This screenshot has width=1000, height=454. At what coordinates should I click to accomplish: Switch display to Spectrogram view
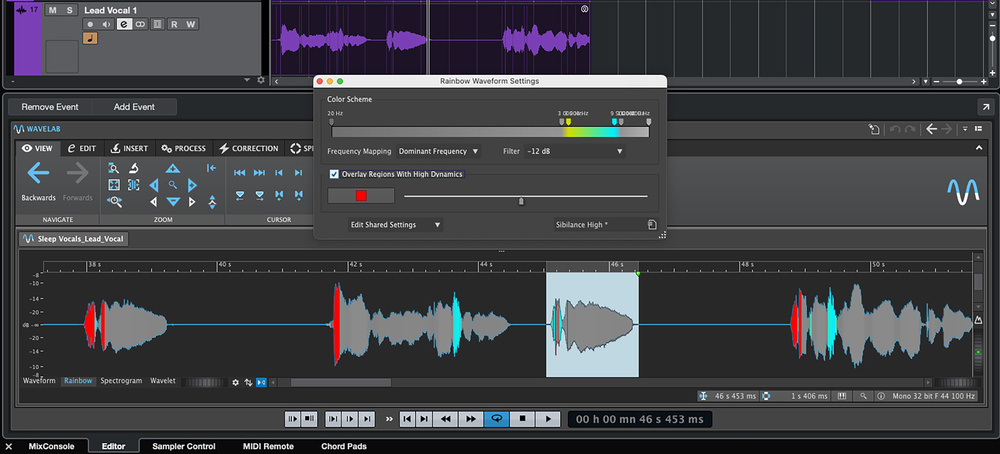121,381
